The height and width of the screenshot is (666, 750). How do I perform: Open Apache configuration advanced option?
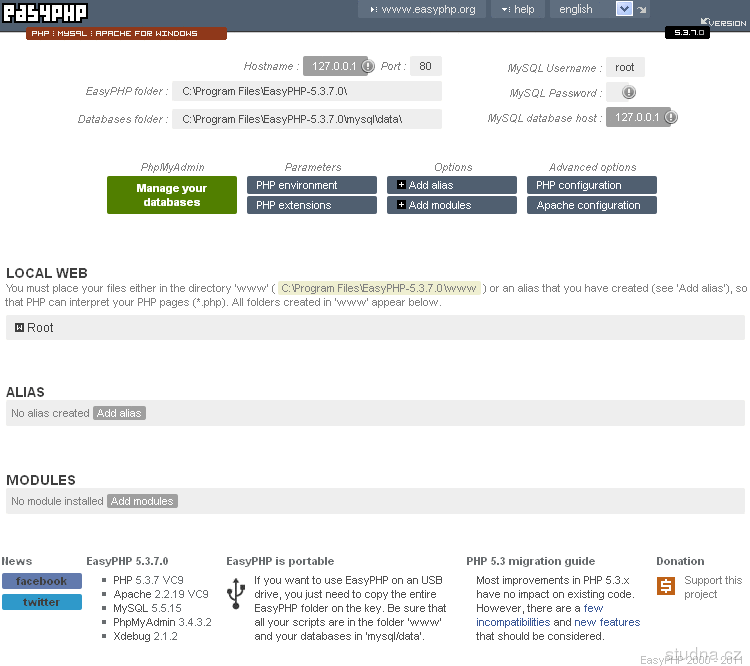(x=592, y=205)
